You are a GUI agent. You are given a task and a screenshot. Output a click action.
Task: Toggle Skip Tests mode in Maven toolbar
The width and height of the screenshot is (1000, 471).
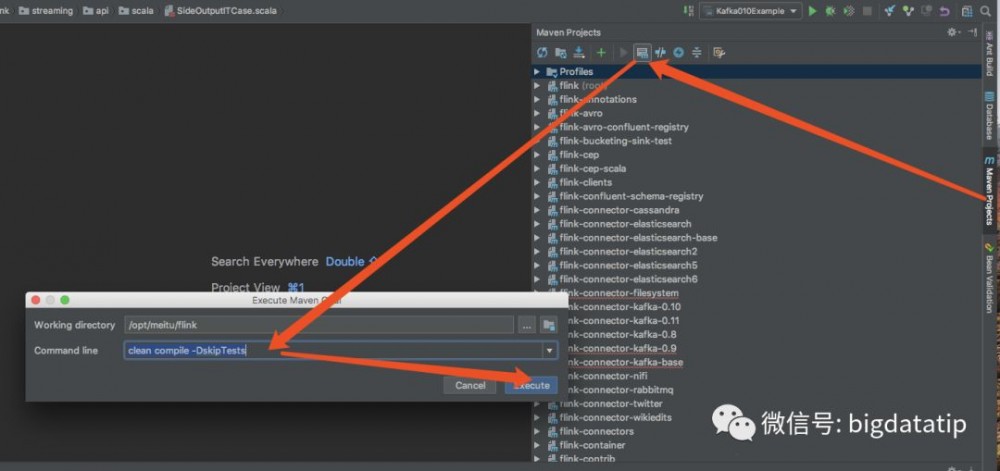679,53
